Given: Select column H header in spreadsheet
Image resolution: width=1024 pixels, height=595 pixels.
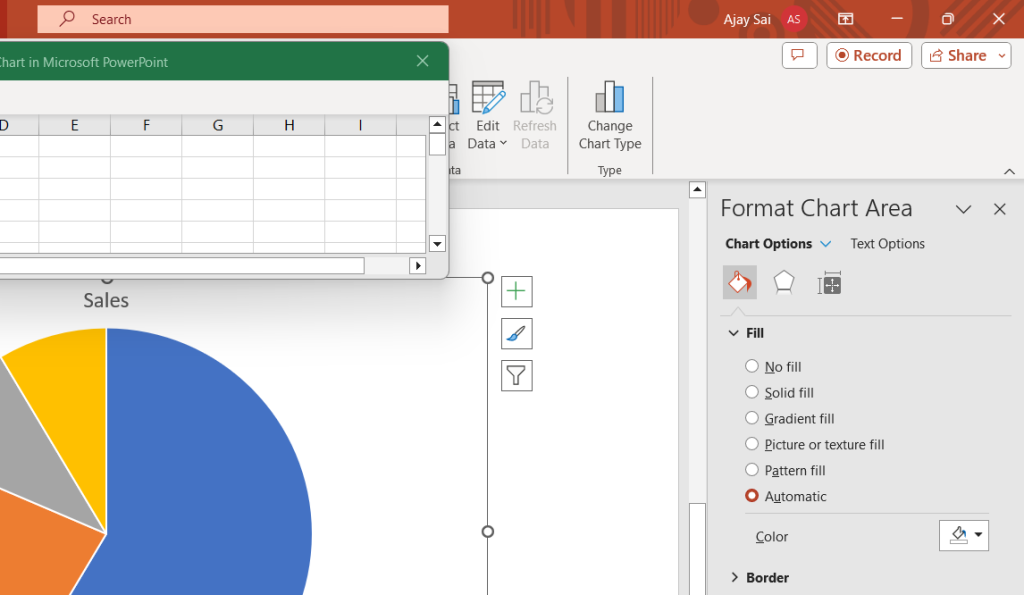Looking at the screenshot, I should (289, 125).
